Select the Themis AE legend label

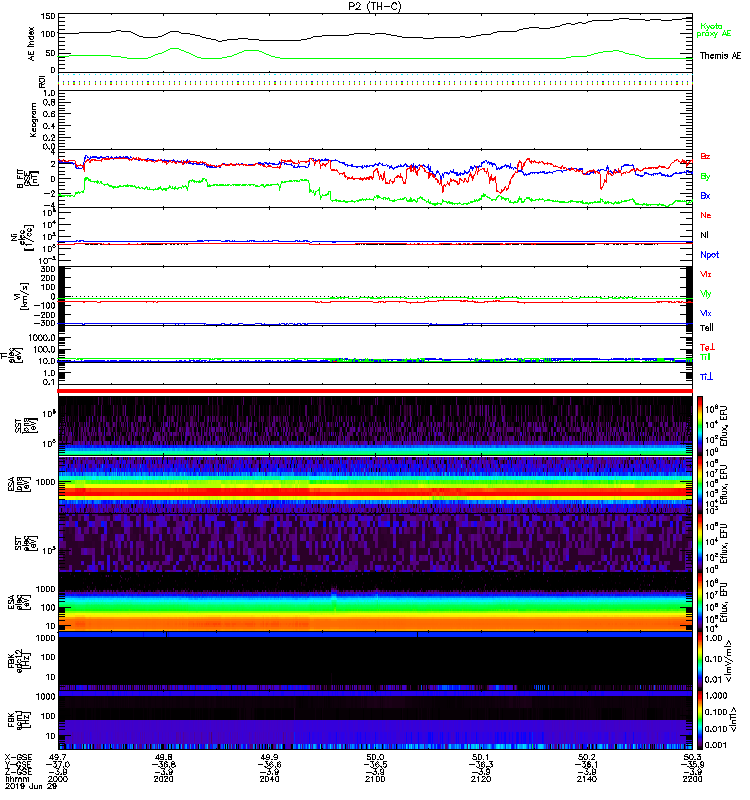click(x=720, y=56)
